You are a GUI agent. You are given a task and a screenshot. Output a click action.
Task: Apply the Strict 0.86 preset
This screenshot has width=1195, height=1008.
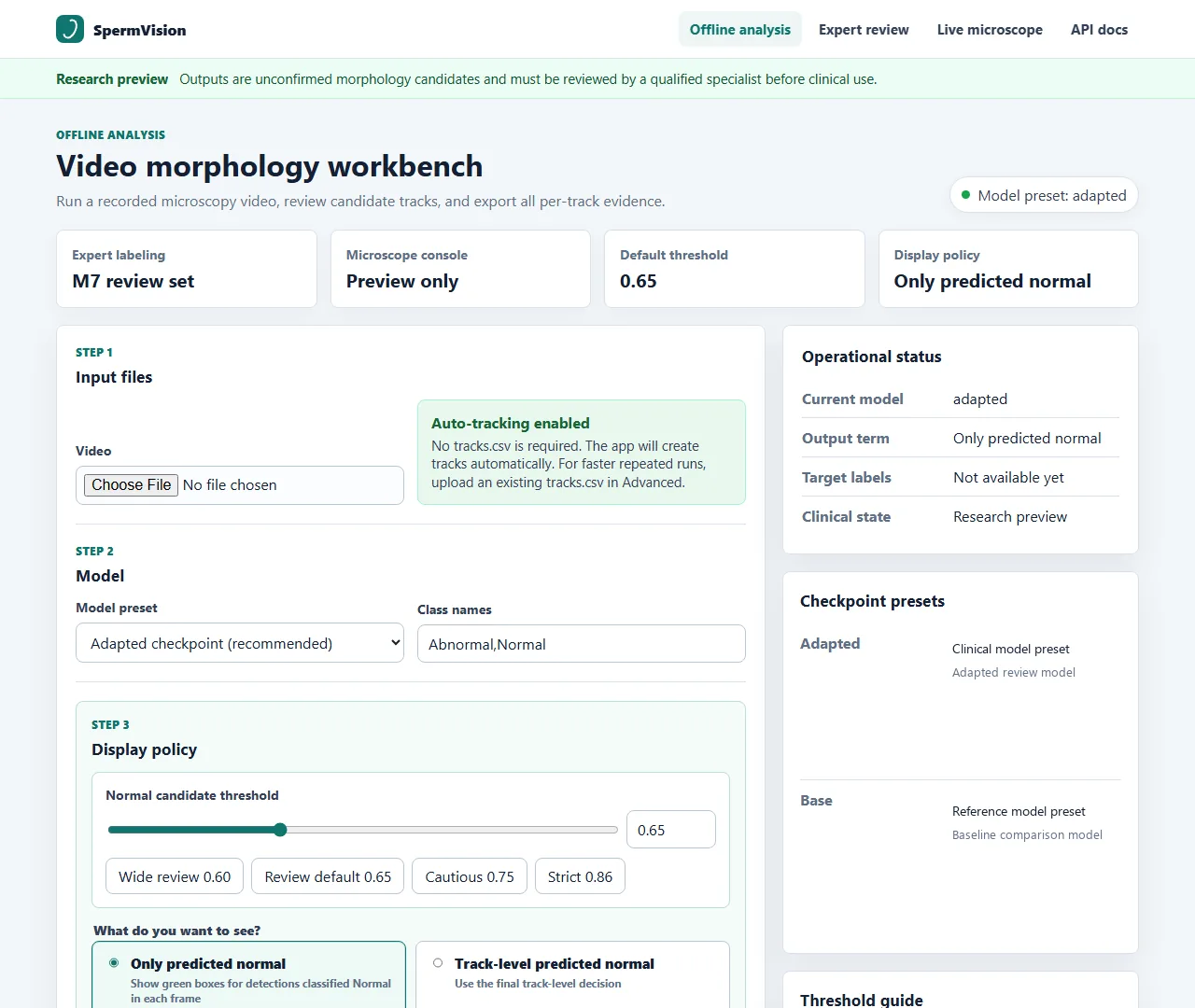pyautogui.click(x=580, y=876)
